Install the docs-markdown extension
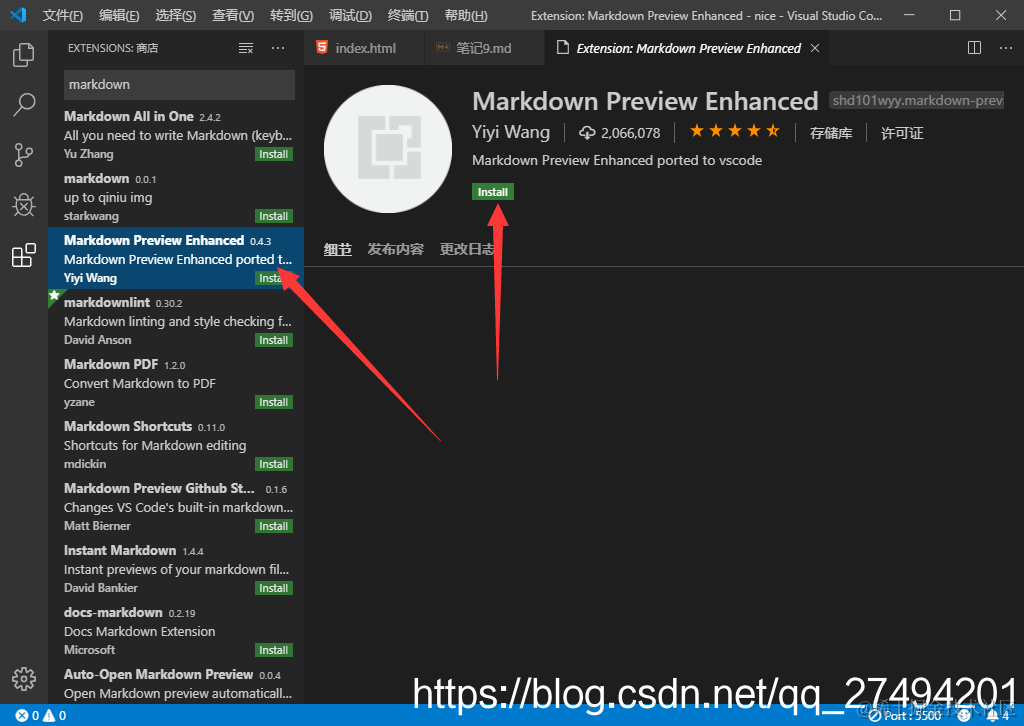Image resolution: width=1024 pixels, height=726 pixels. click(x=273, y=650)
